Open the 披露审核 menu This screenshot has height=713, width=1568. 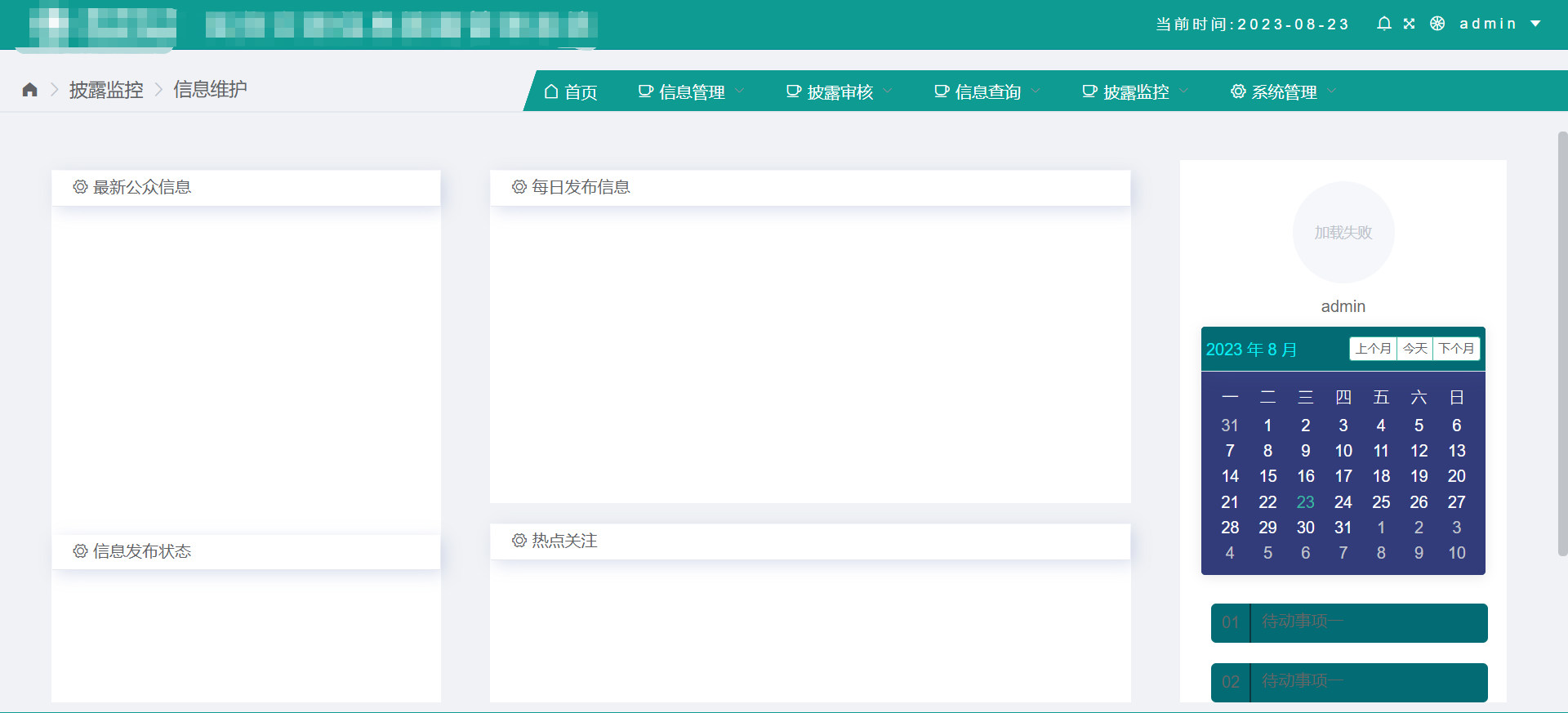840,91
